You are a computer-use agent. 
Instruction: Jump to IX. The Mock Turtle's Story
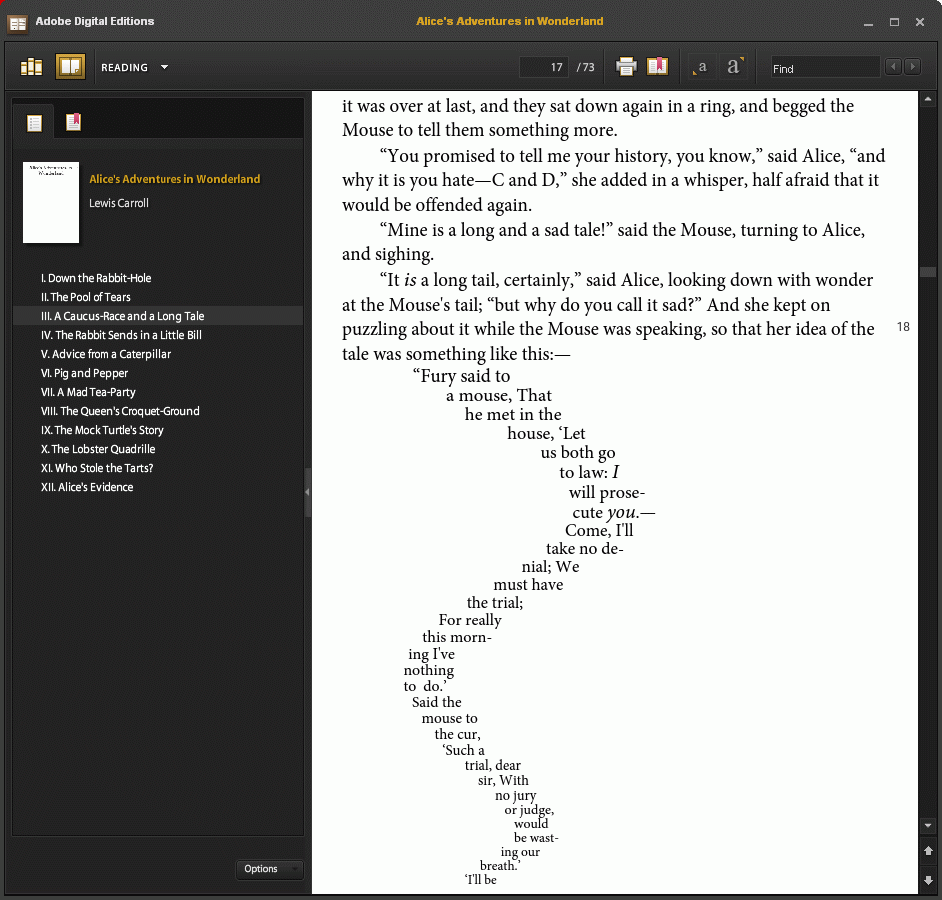click(102, 430)
